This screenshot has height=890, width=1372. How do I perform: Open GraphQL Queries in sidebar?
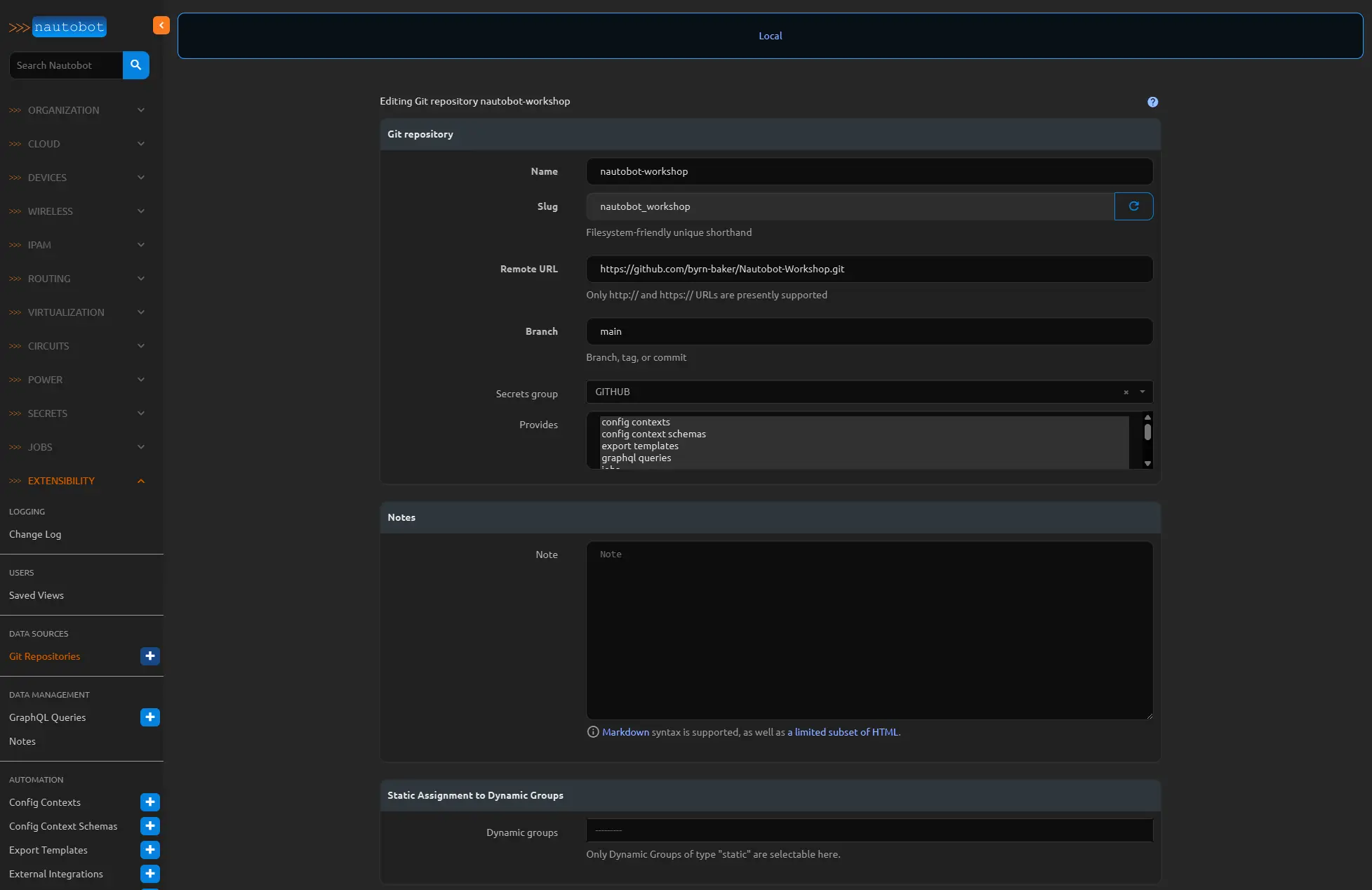48,717
